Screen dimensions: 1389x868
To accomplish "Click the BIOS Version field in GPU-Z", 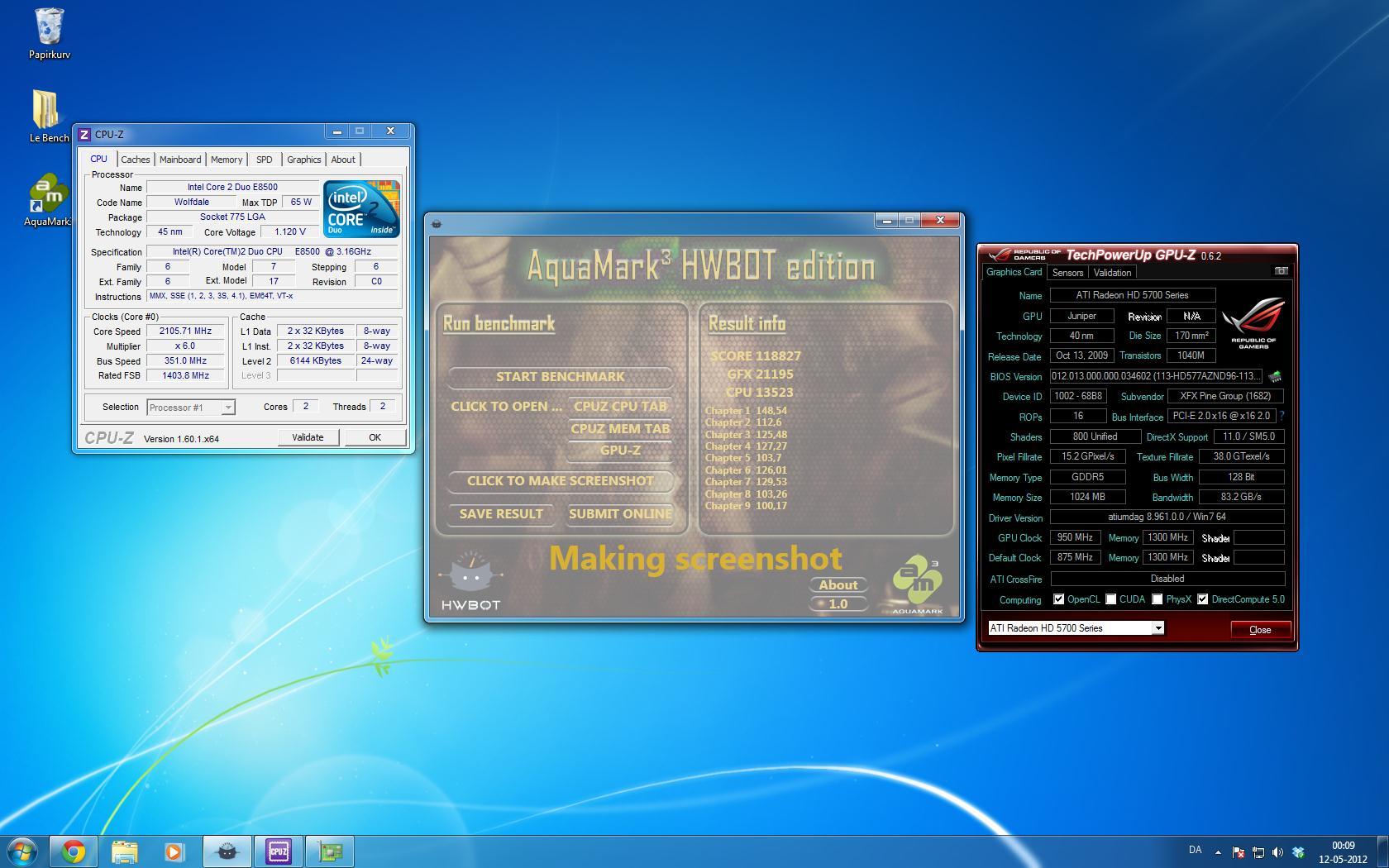I will (x=1156, y=376).
